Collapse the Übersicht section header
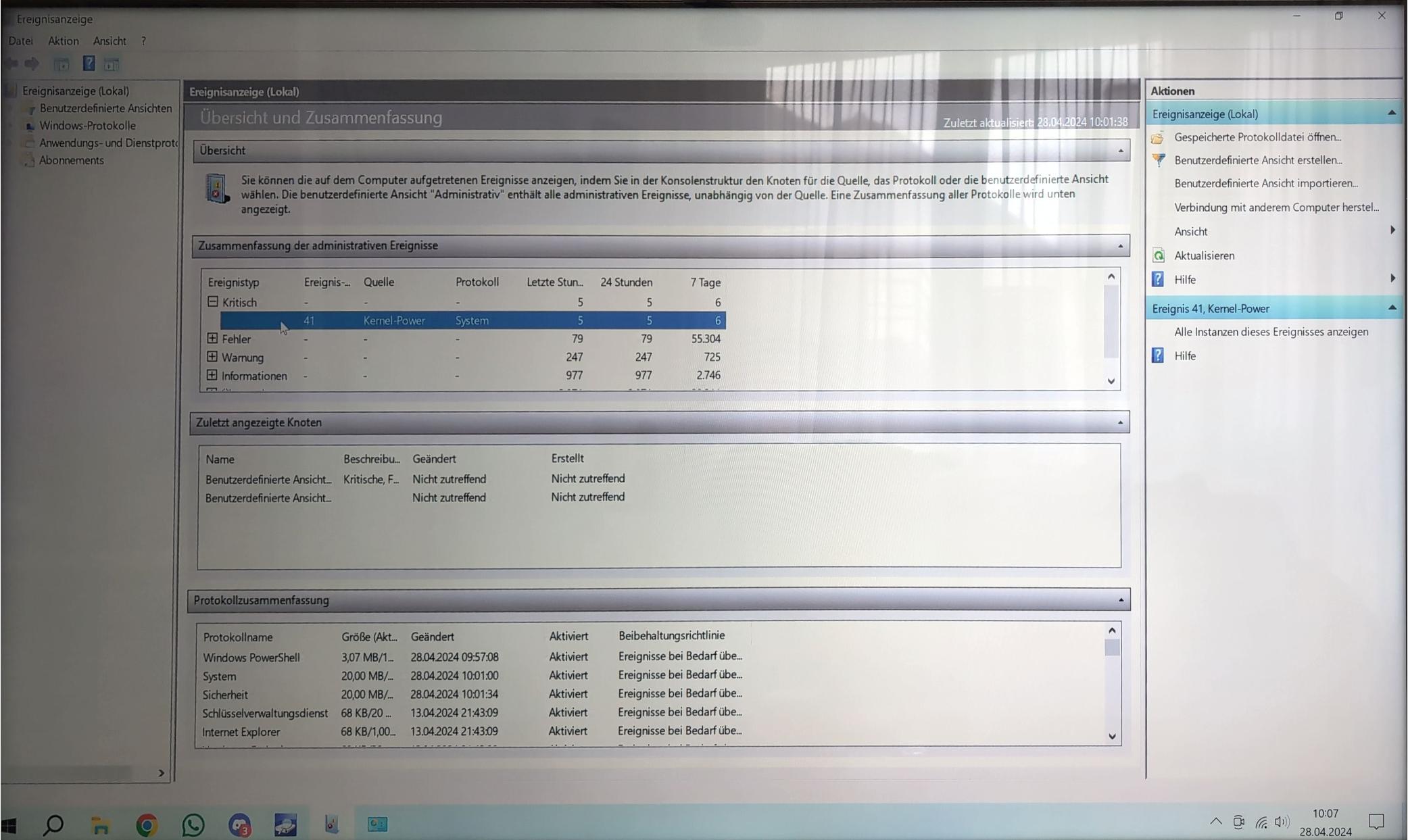This screenshot has height=840, width=1408. (x=1120, y=151)
